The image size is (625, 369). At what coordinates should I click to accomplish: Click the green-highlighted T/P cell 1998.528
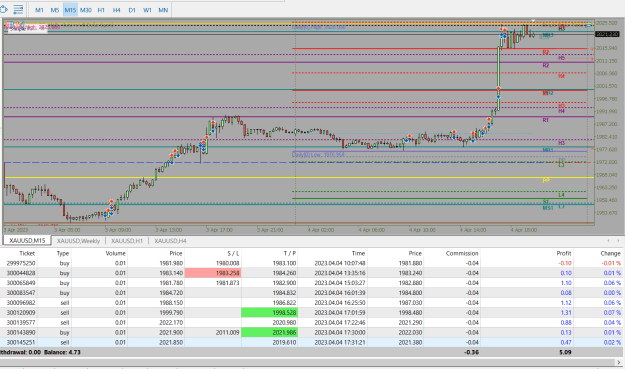(x=269, y=313)
